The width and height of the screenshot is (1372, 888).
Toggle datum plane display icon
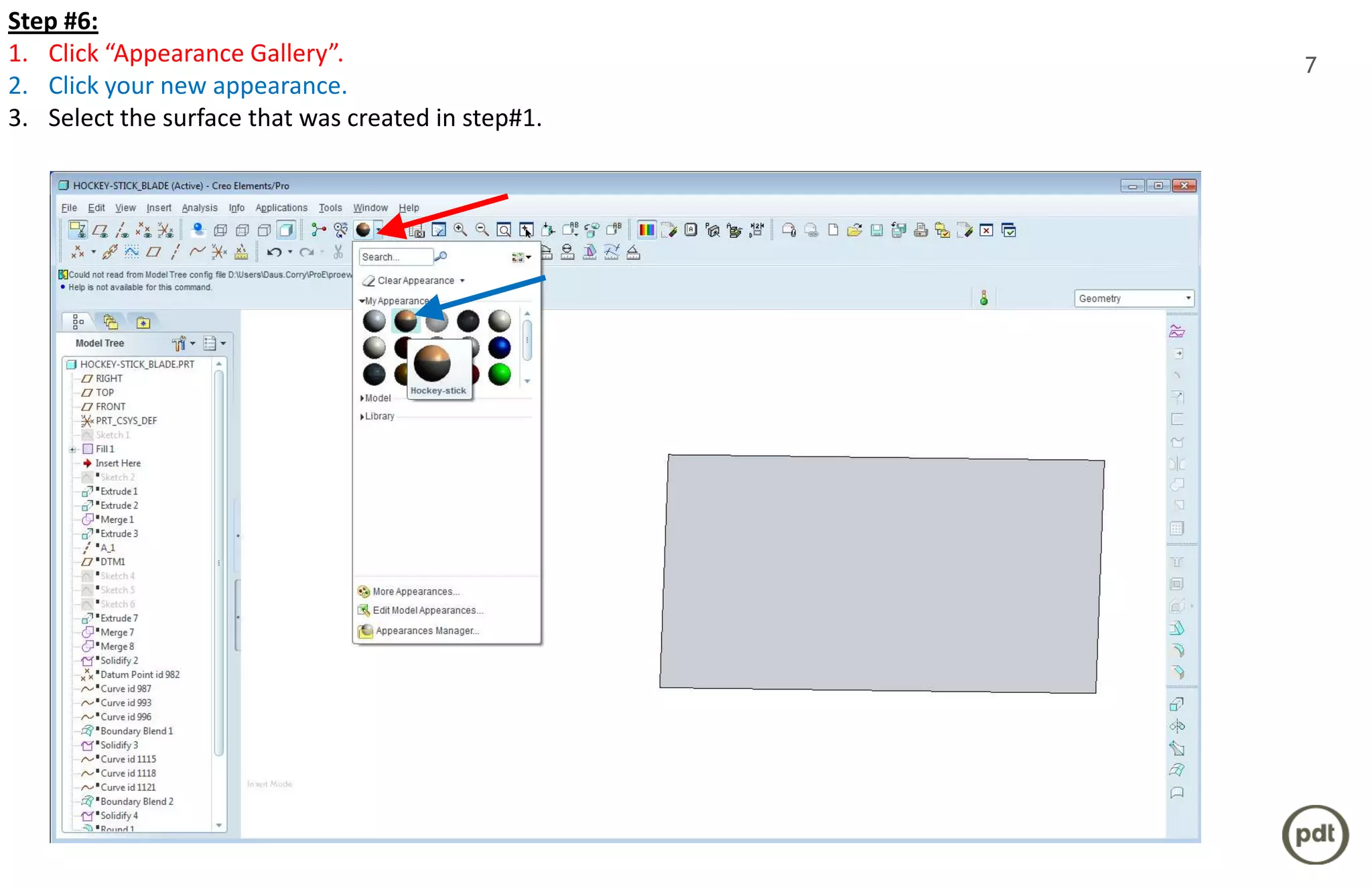[x=100, y=231]
